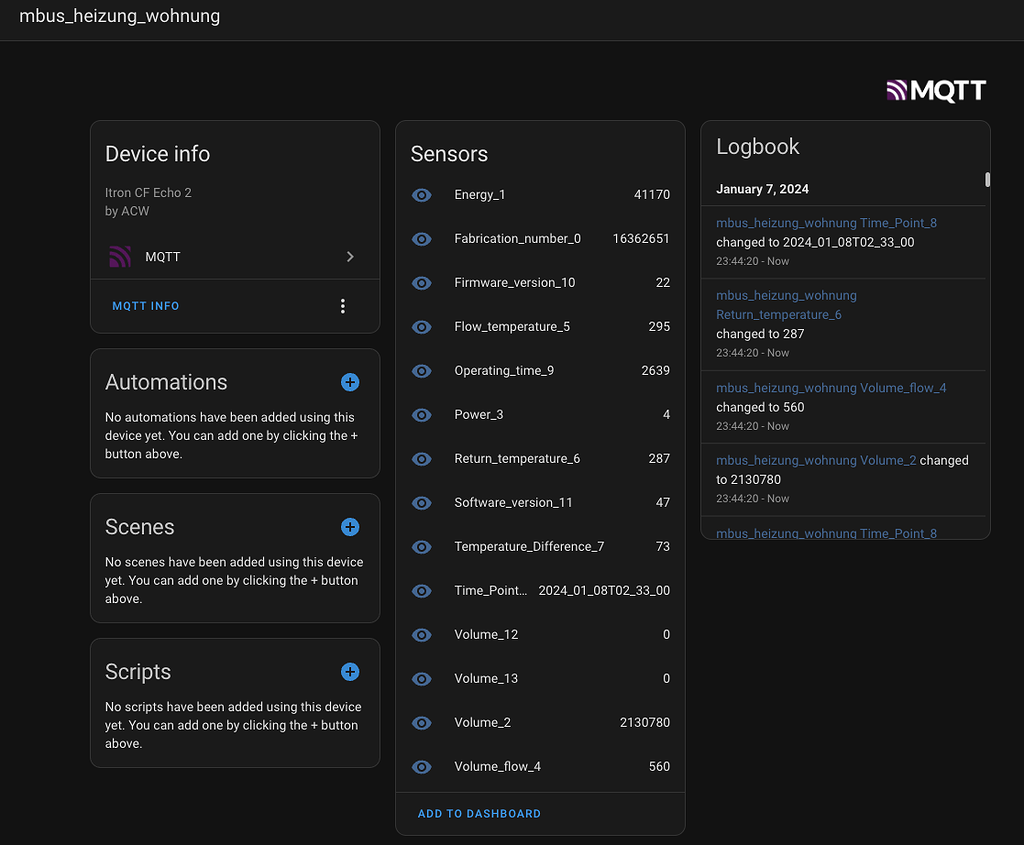Open Time_Point_8 entity from the Logbook
The width and height of the screenshot is (1024, 845).
click(826, 223)
